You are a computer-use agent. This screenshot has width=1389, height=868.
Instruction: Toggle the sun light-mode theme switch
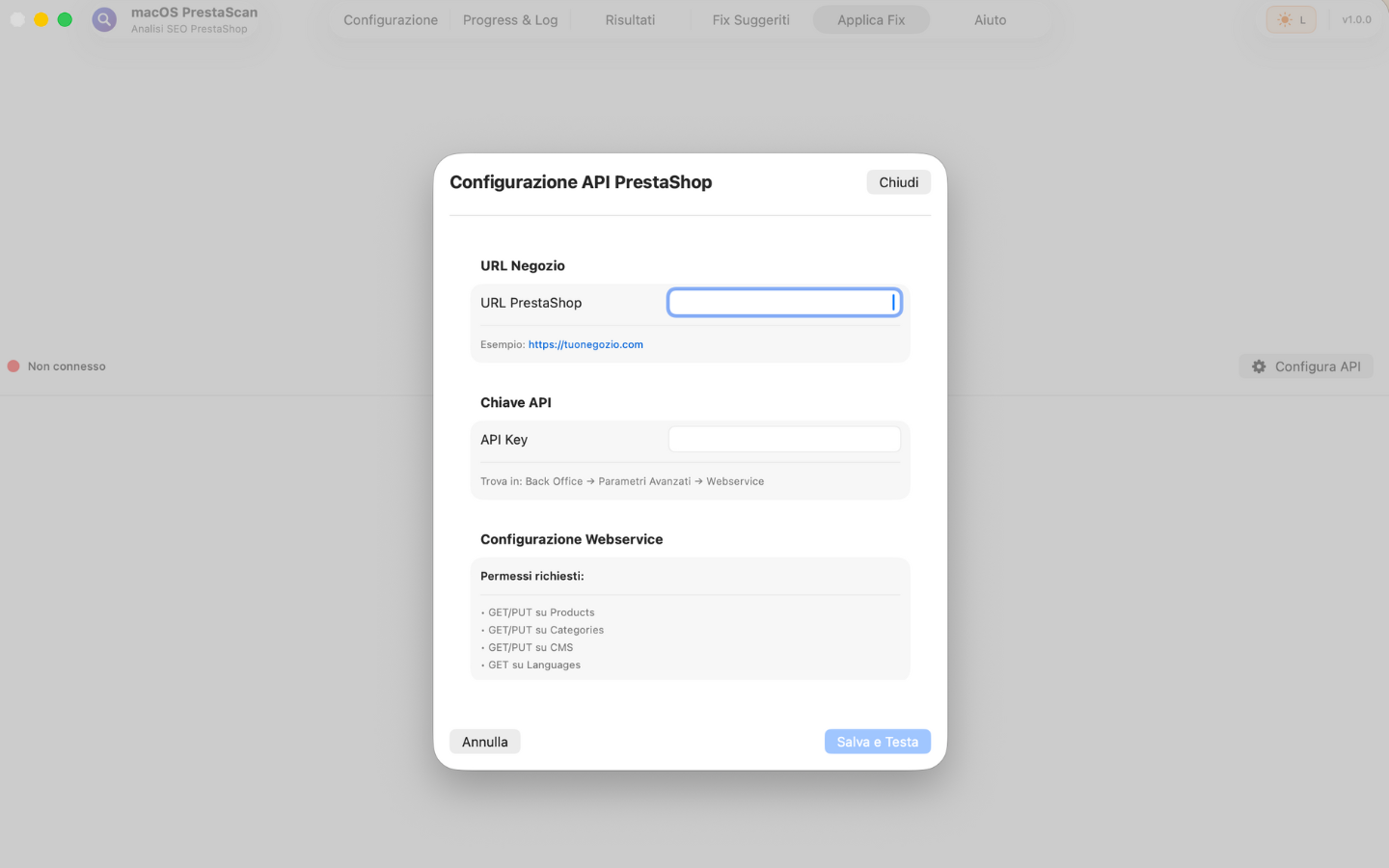pos(1291,19)
